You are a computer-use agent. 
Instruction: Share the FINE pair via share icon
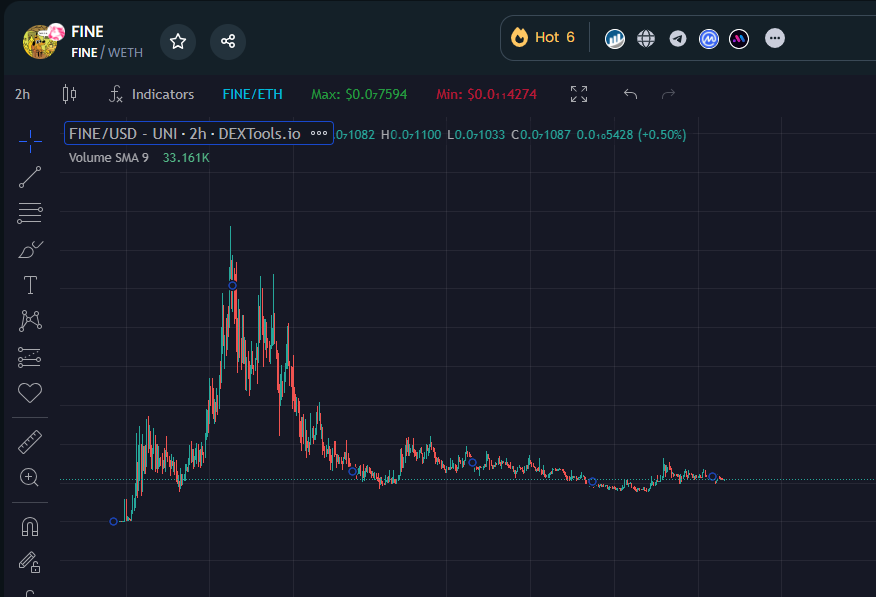[228, 41]
